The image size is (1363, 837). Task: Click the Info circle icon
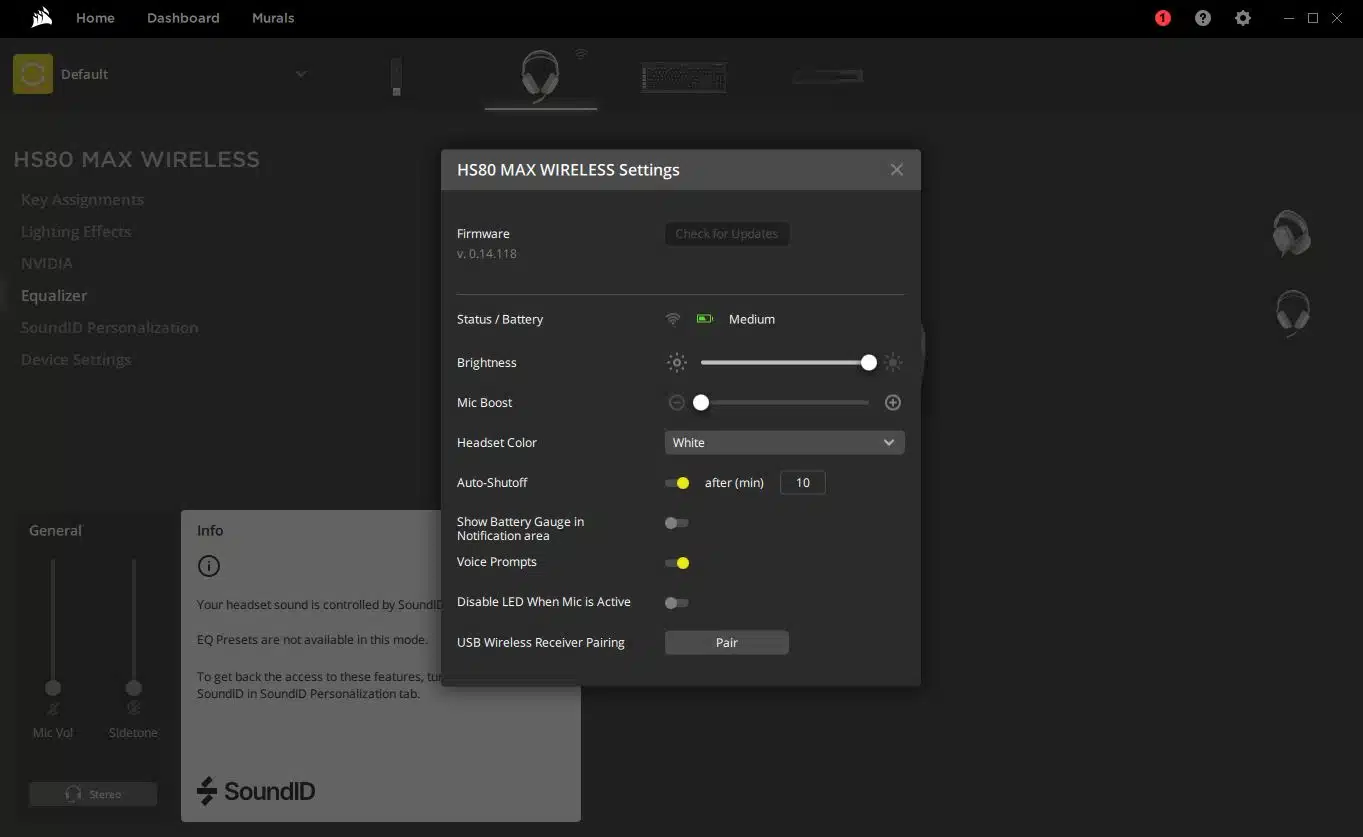click(208, 566)
